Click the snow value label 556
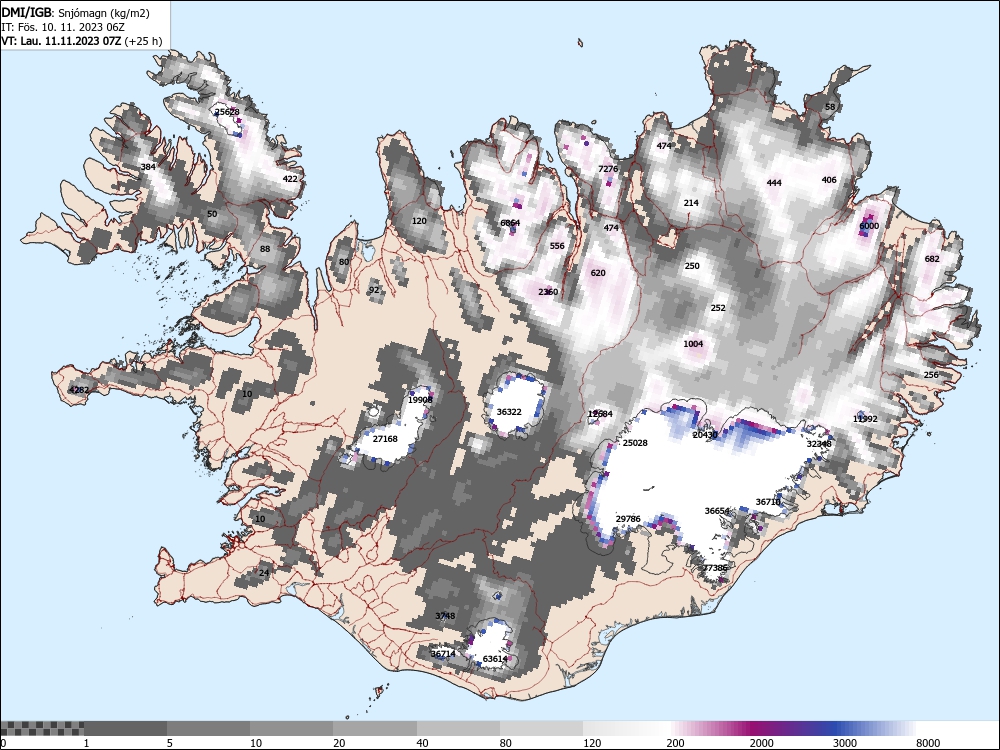The image size is (1000, 750). [557, 246]
